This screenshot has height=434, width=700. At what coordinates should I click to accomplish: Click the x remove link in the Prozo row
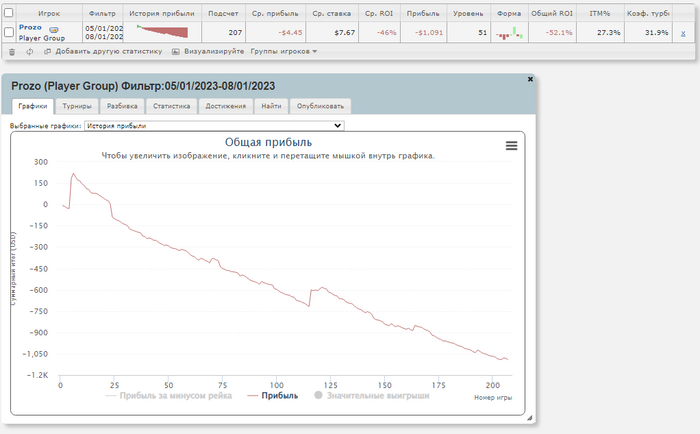[683, 33]
